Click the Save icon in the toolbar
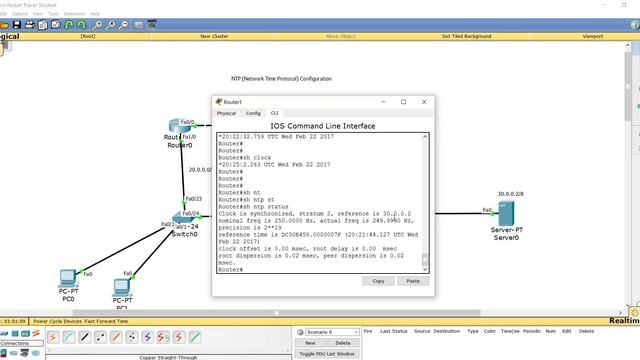This screenshot has height=360, width=640. point(17,25)
